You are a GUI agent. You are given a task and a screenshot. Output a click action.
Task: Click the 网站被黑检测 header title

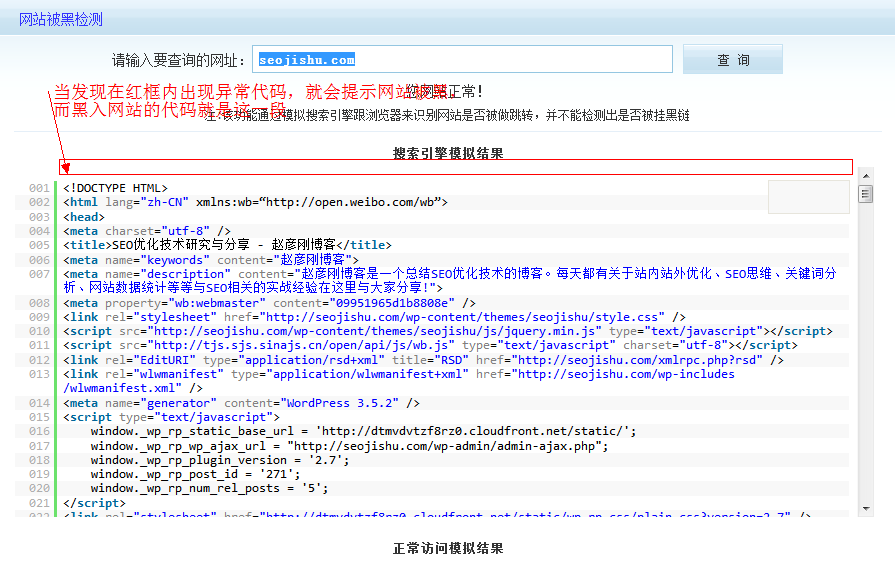(x=60, y=19)
